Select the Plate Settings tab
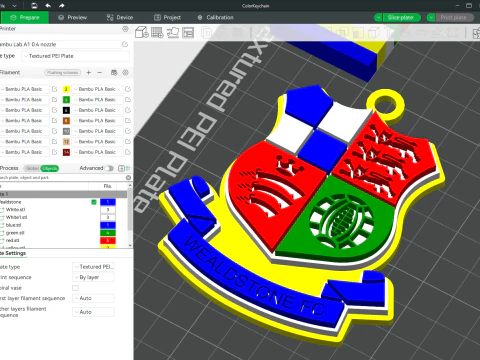Viewport: 480px width, 360px height. point(13,253)
